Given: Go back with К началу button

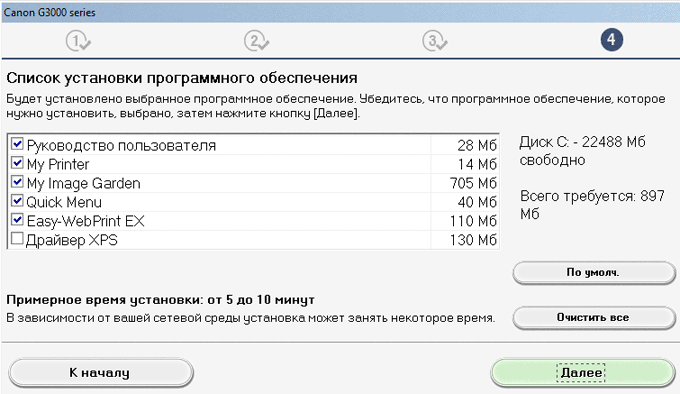Looking at the screenshot, I should click(x=101, y=372).
